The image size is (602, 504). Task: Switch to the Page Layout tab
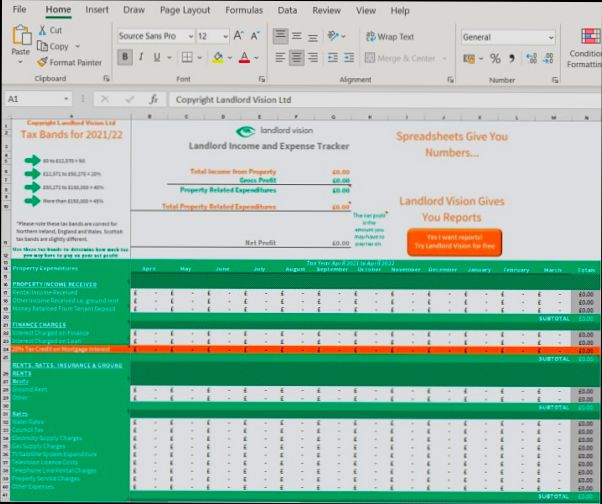click(185, 10)
